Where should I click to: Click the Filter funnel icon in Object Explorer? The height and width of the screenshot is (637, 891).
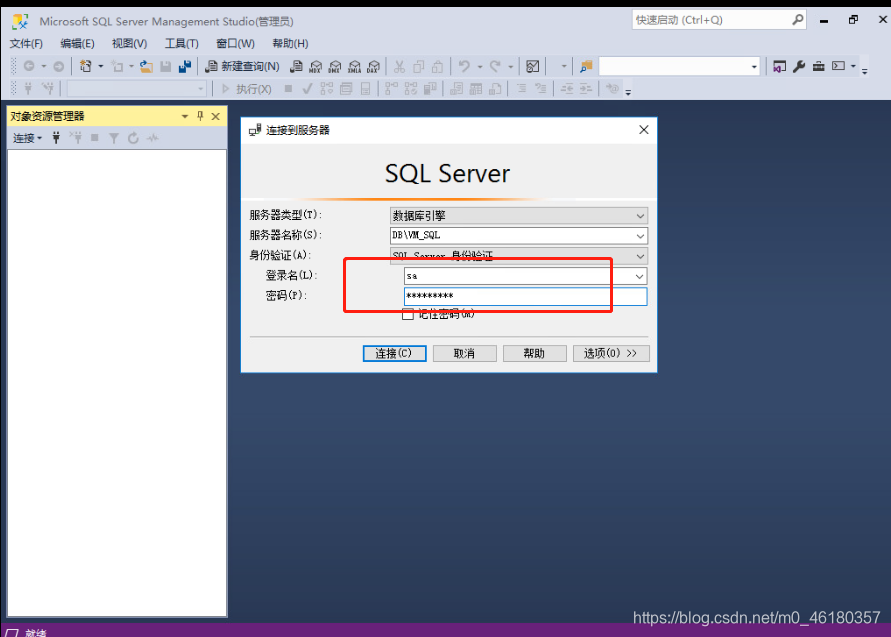[x=114, y=138]
